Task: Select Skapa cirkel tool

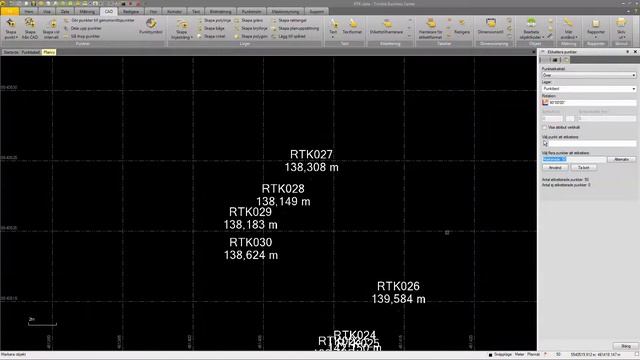Action: point(211,36)
